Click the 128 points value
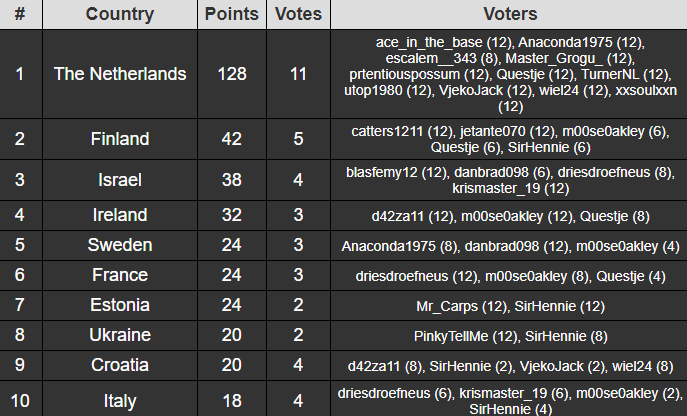The height and width of the screenshot is (416, 687). (x=232, y=74)
